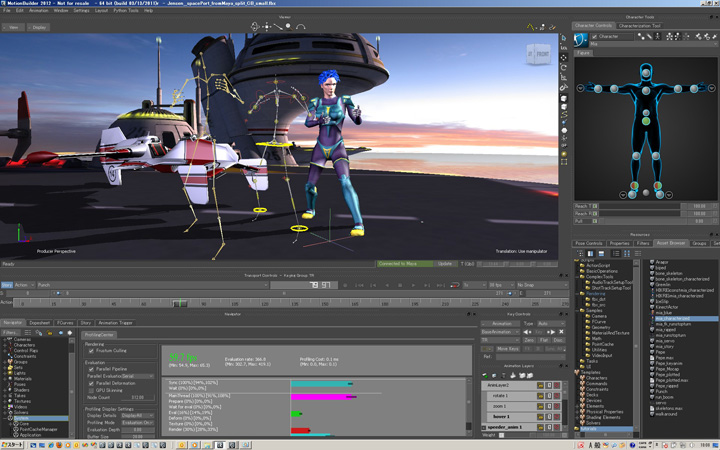Open the Python Tools menu
720x450 pixels.
[126, 10]
